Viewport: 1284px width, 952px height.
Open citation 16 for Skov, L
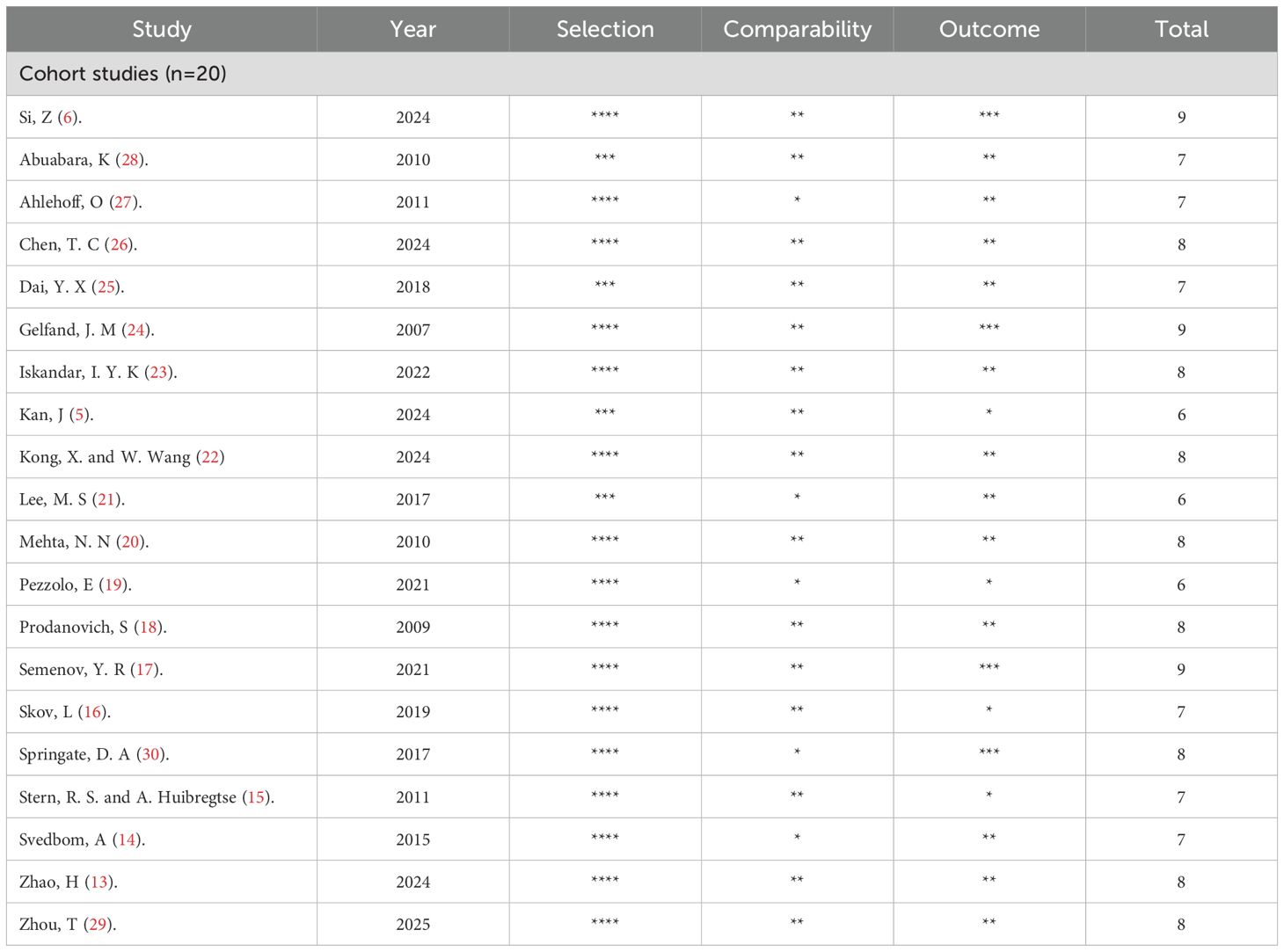tap(92, 712)
